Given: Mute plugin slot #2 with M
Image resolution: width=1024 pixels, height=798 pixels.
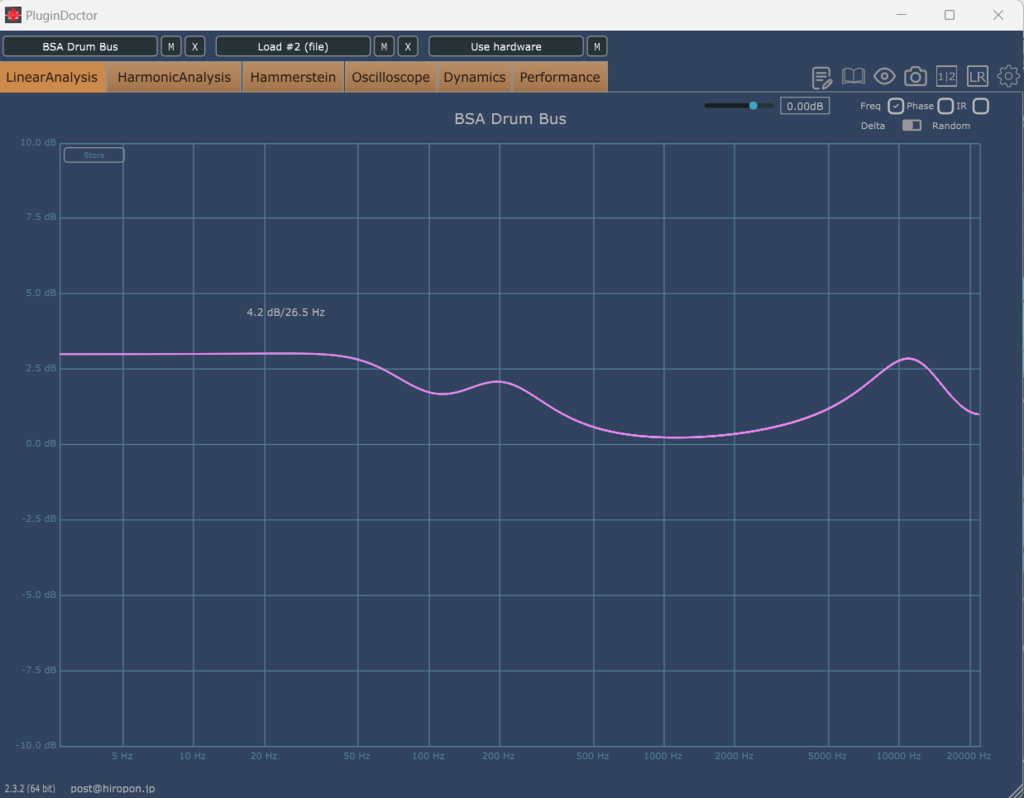Looking at the screenshot, I should [384, 46].
